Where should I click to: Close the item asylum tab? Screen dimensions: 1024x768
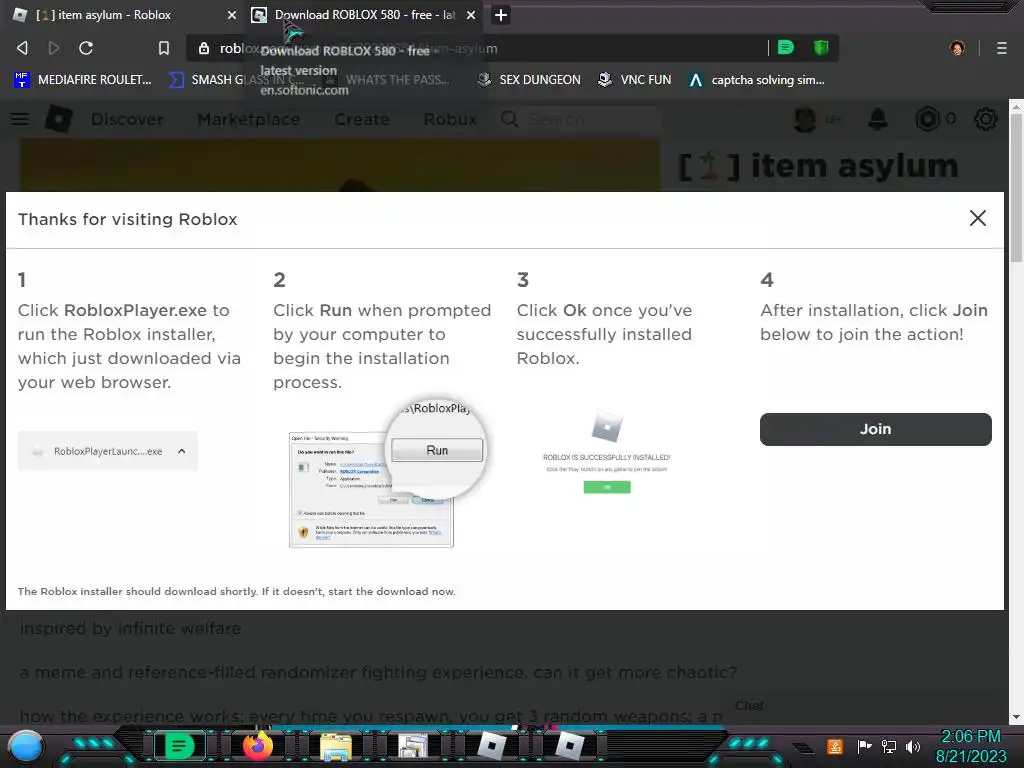pos(232,15)
